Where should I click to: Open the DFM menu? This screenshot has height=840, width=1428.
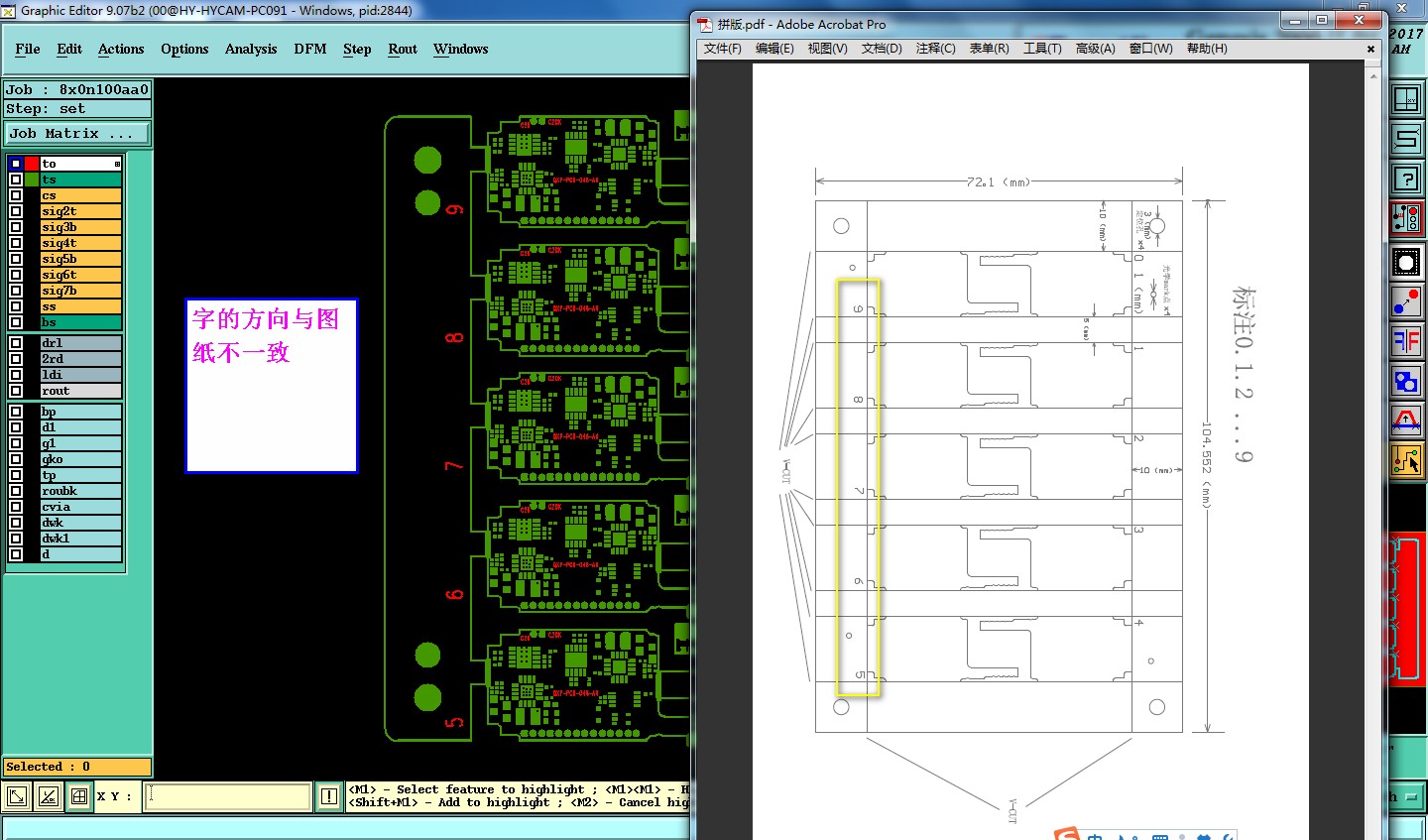[x=310, y=49]
